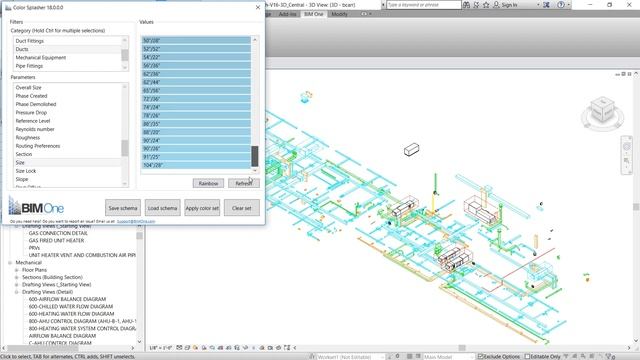The image size is (640, 360).
Task: Select Pipe Fittings category
Action: pyautogui.click(x=67, y=66)
